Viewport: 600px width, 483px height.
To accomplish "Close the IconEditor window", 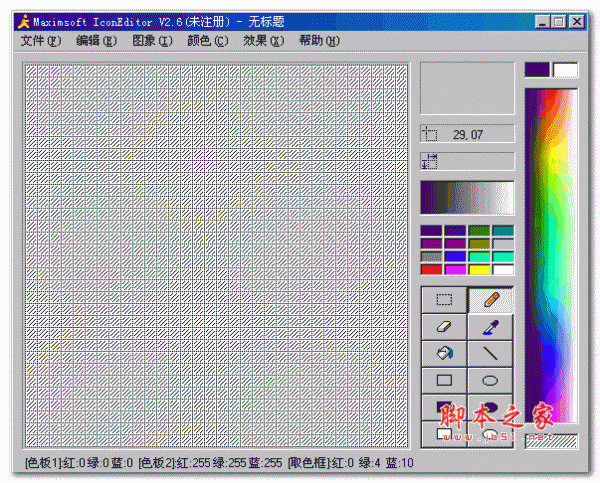I will click(x=577, y=21).
